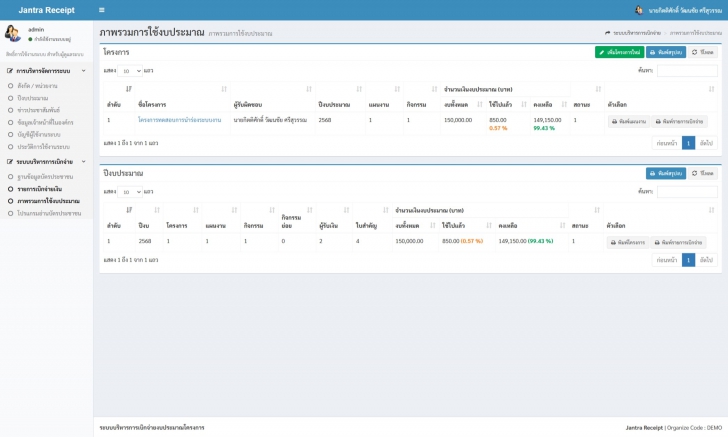728x437 pixels.
Task: Collapse the first sidebar menu group chevron
Action: click(x=84, y=71)
